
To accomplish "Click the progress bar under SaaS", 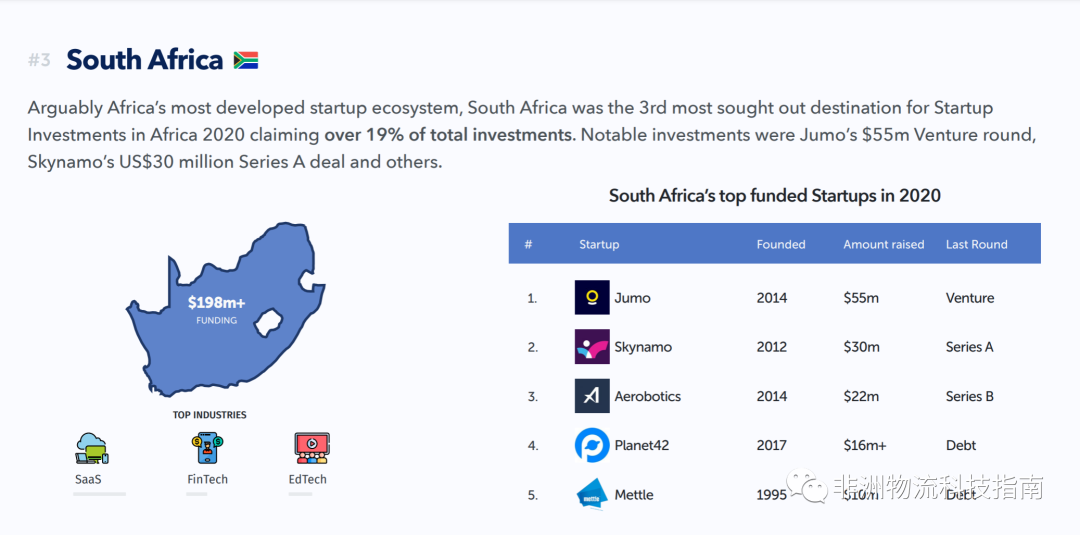I will [99, 494].
